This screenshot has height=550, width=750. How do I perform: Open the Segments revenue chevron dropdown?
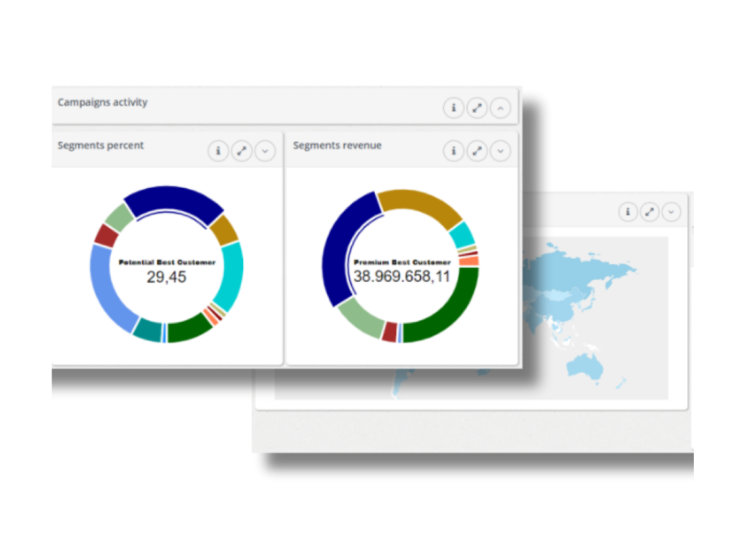[x=501, y=151]
